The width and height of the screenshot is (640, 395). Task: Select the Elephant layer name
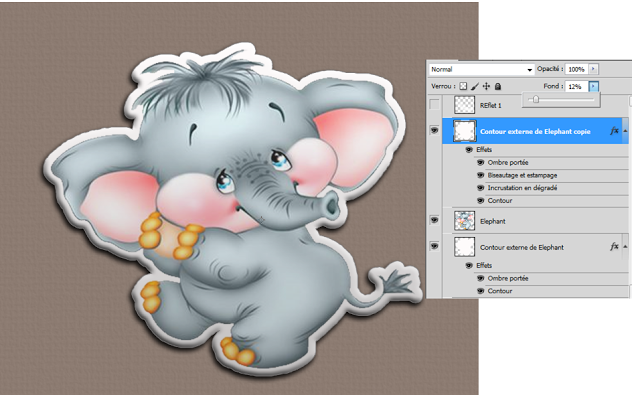[x=493, y=222]
